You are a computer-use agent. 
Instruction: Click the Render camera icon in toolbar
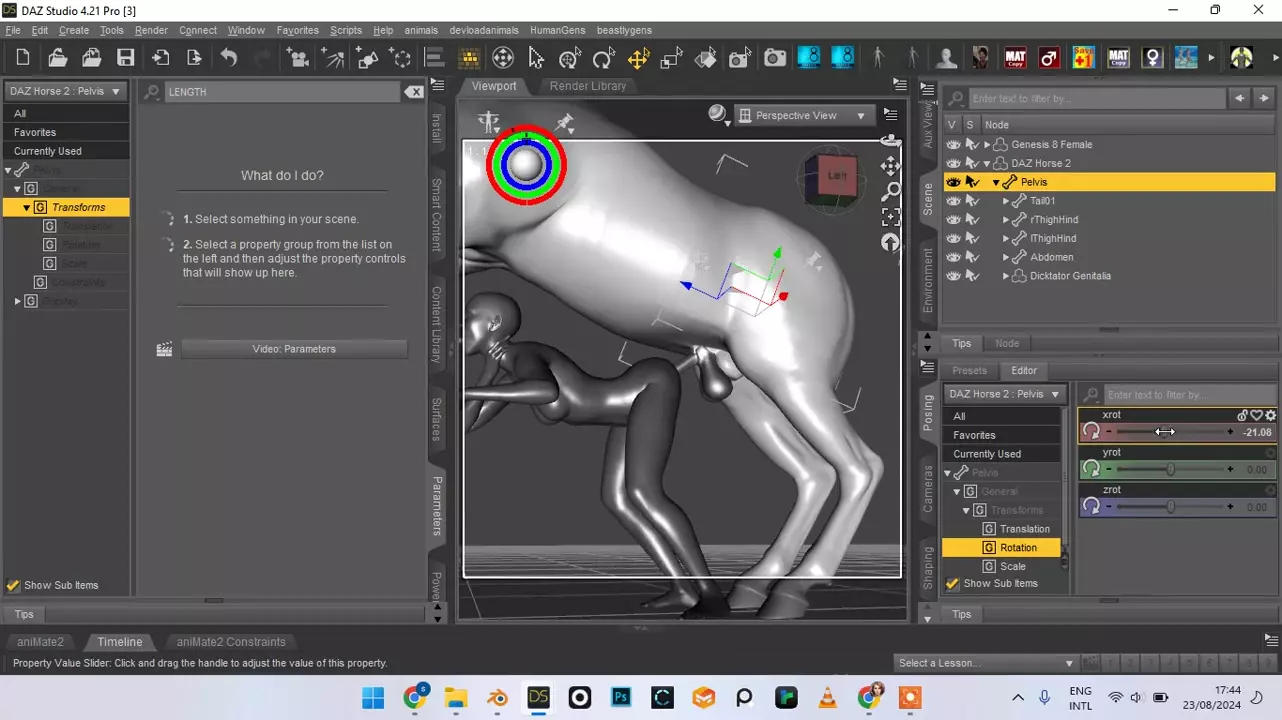click(x=775, y=58)
